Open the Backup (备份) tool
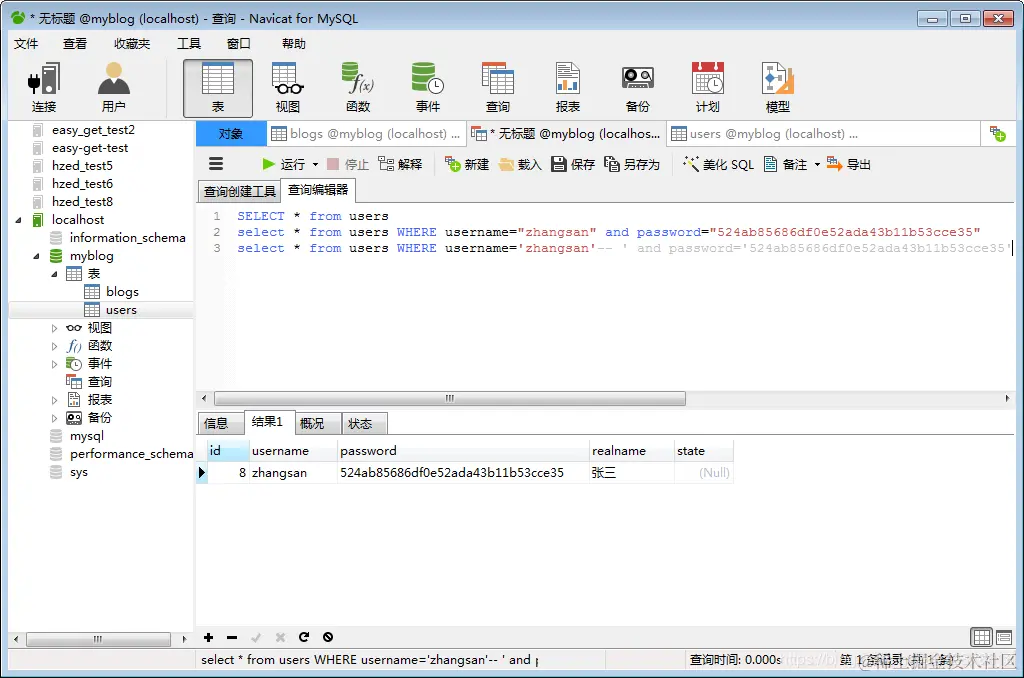The width and height of the screenshot is (1024, 678). [x=637, y=88]
